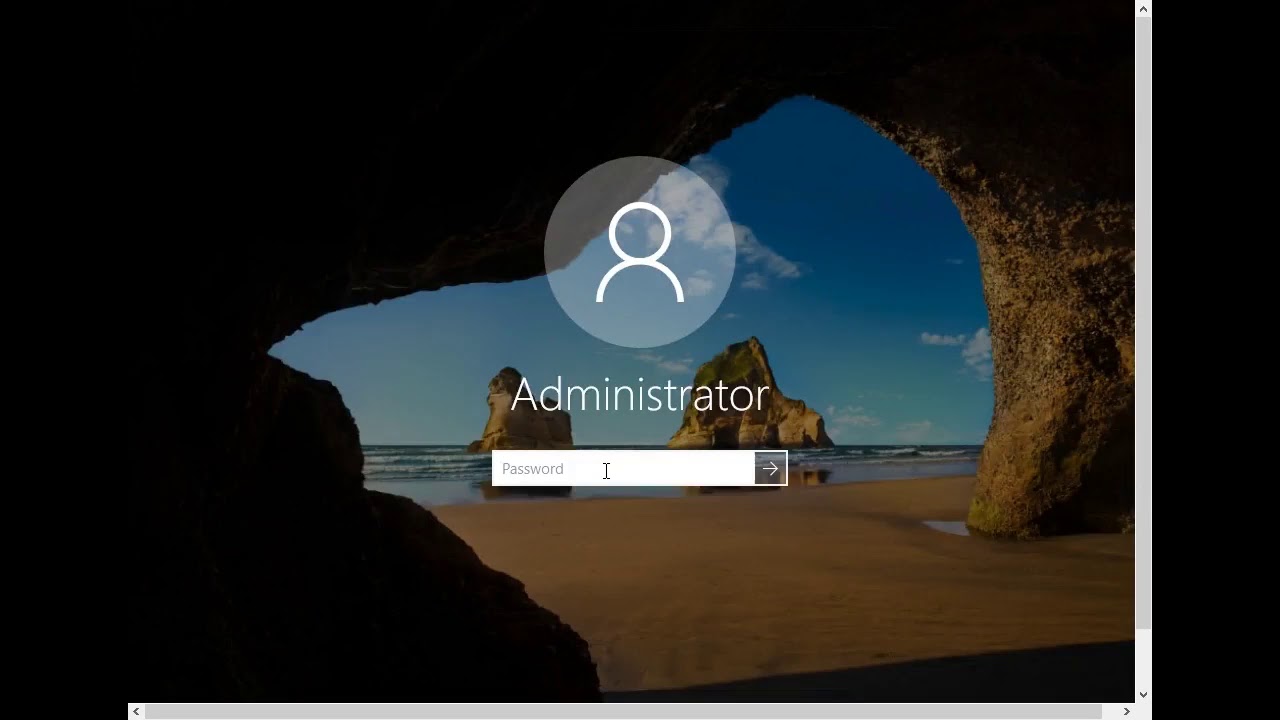Click the vertical scrollbar thumb
Viewport: 1280px width, 720px height.
click(x=1143, y=323)
